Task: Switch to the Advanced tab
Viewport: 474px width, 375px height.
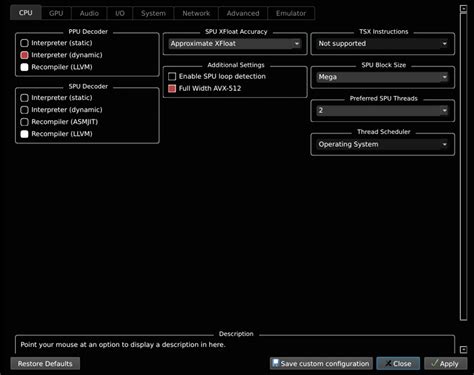Action: (243, 13)
